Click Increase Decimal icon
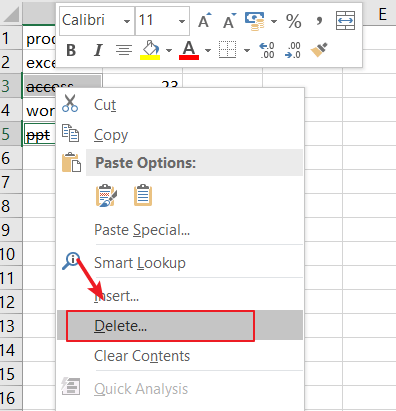 tap(267, 50)
